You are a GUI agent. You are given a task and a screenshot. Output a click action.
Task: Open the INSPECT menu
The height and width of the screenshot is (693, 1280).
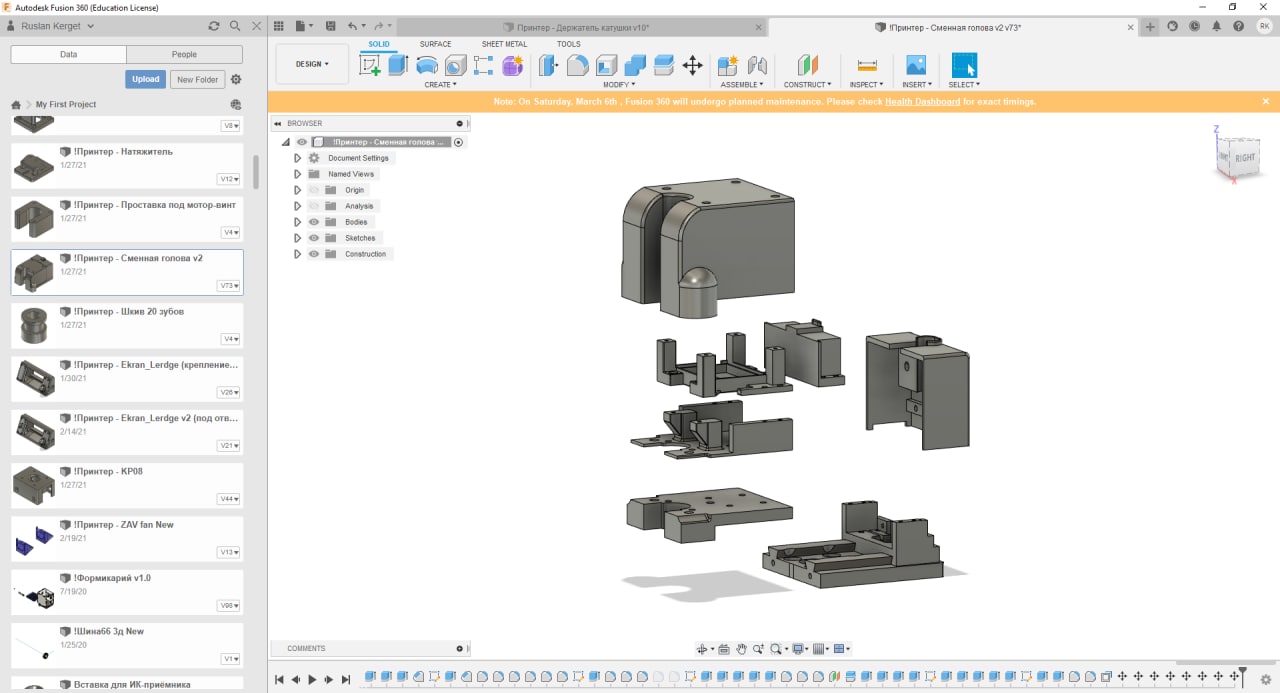[x=867, y=85]
